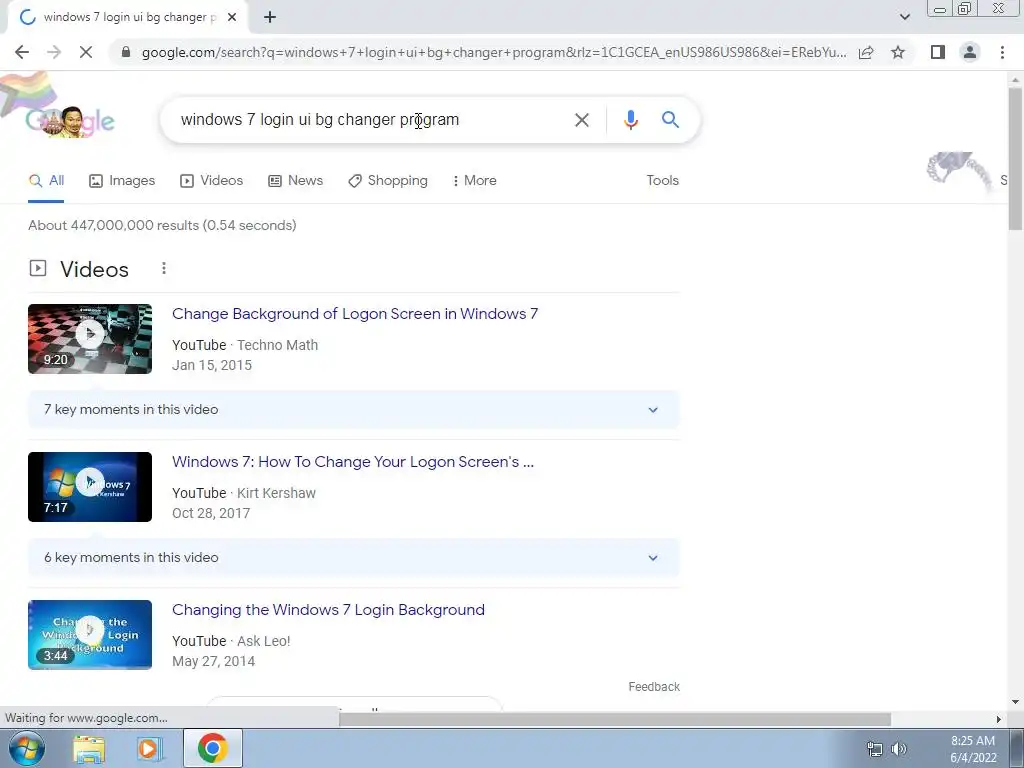Open a new tab
Viewport: 1024px width, 768px height.
pos(270,18)
